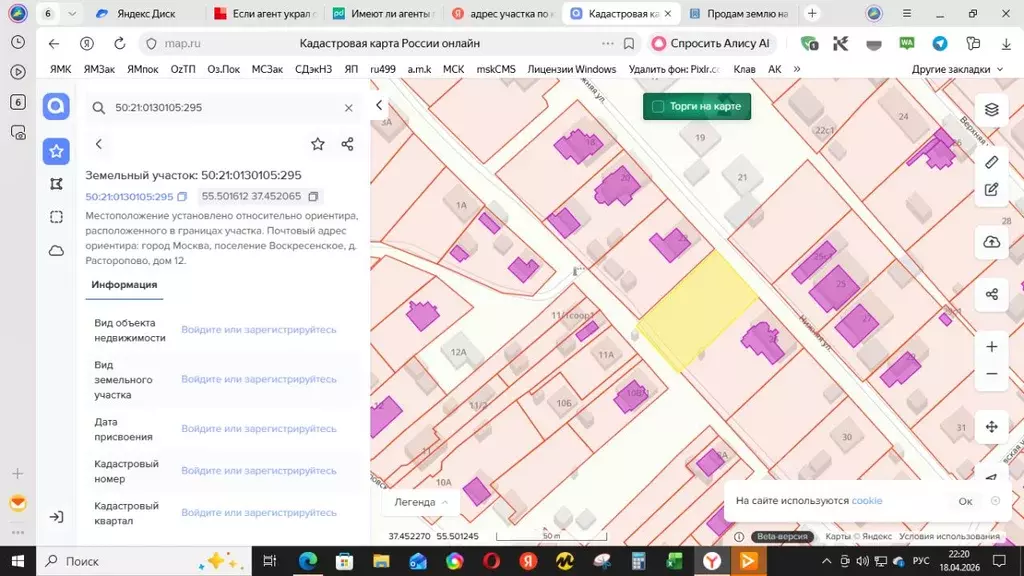Open Windows Start menu
Screen dimensions: 1024x576
[18, 561]
